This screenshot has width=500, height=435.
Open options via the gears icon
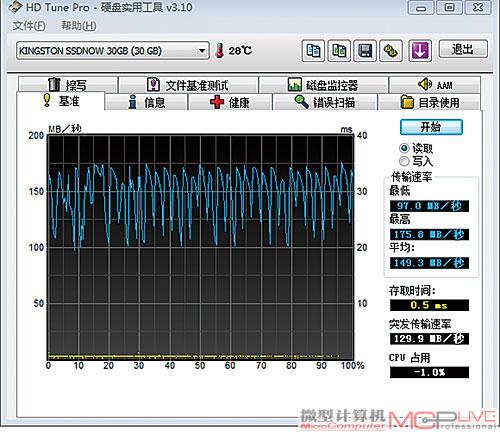tap(391, 51)
